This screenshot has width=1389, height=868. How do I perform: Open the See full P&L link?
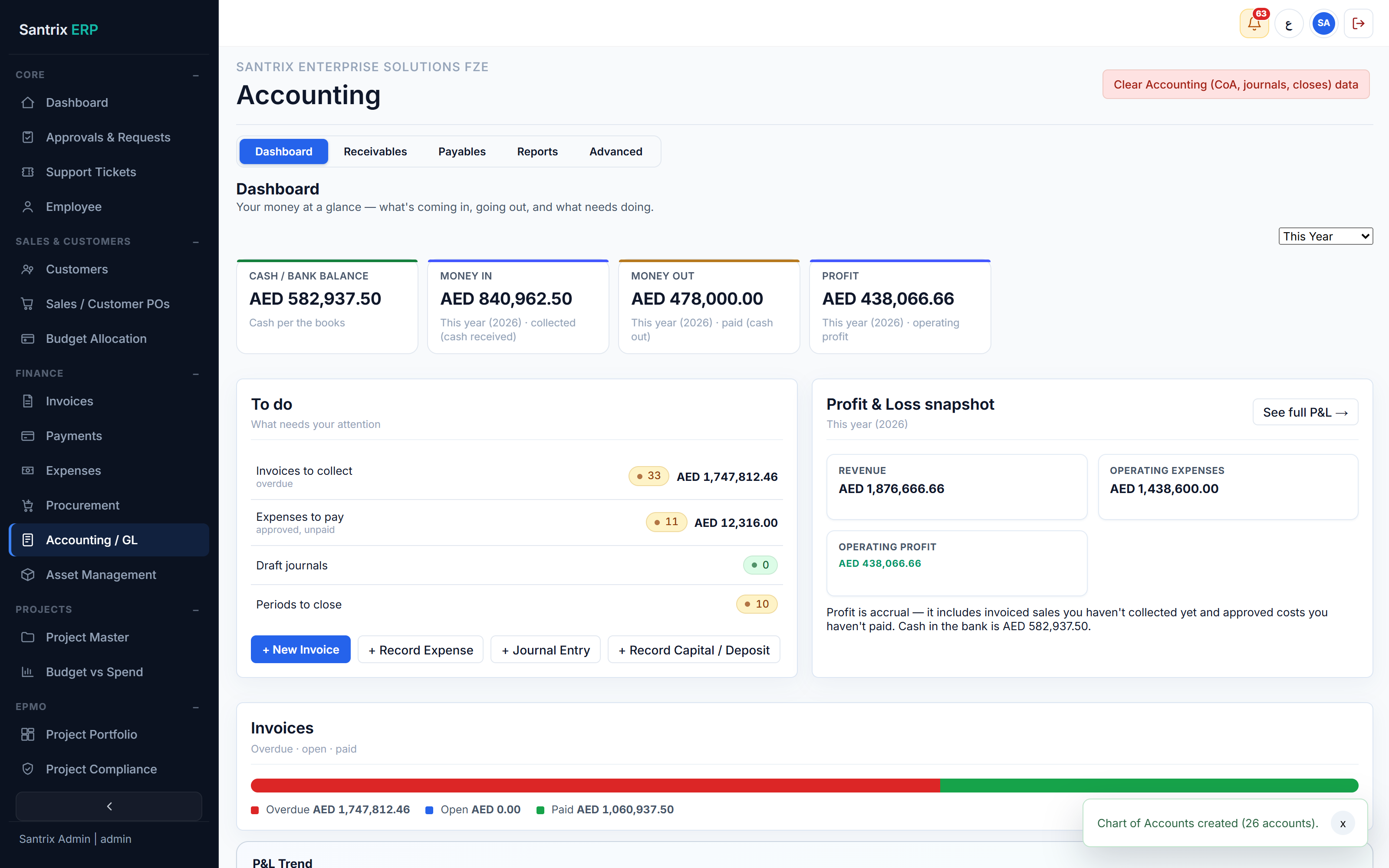[x=1305, y=412]
